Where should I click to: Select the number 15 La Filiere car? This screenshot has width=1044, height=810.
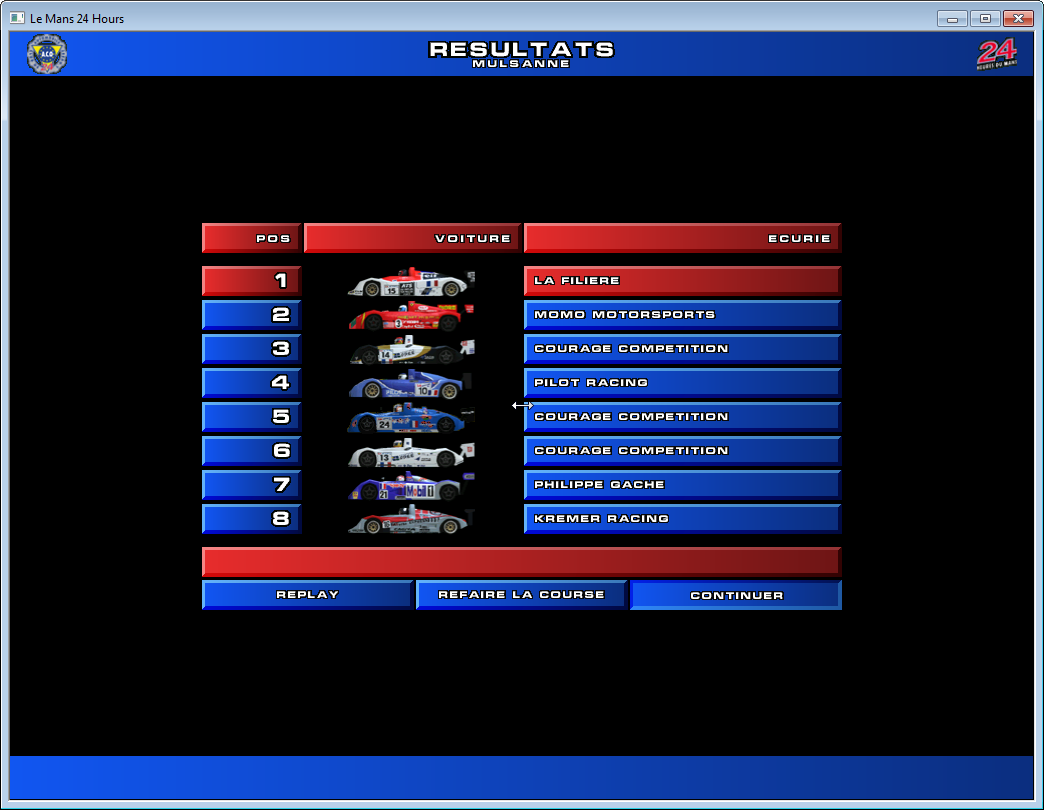[x=411, y=282]
